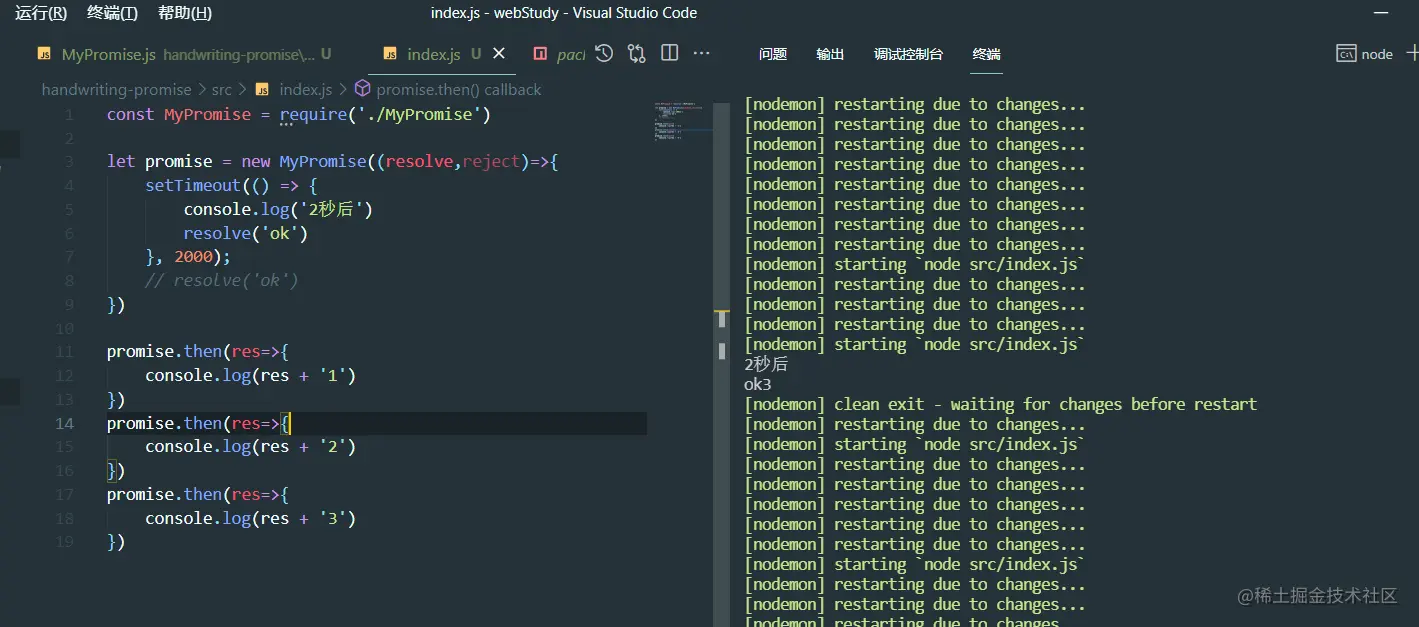1419x627 pixels.
Task: Click '2000' delay value on line 7
Action: (193, 256)
